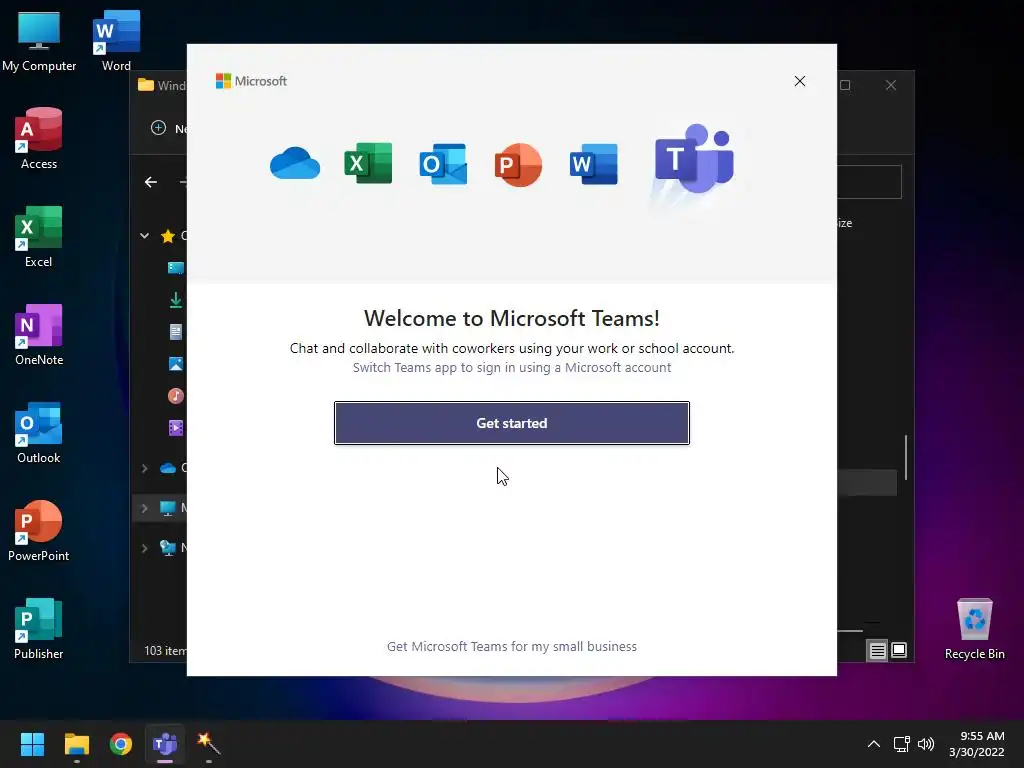1024x768 pixels.
Task: Click the Word icon in Teams banner
Action: [593, 164]
